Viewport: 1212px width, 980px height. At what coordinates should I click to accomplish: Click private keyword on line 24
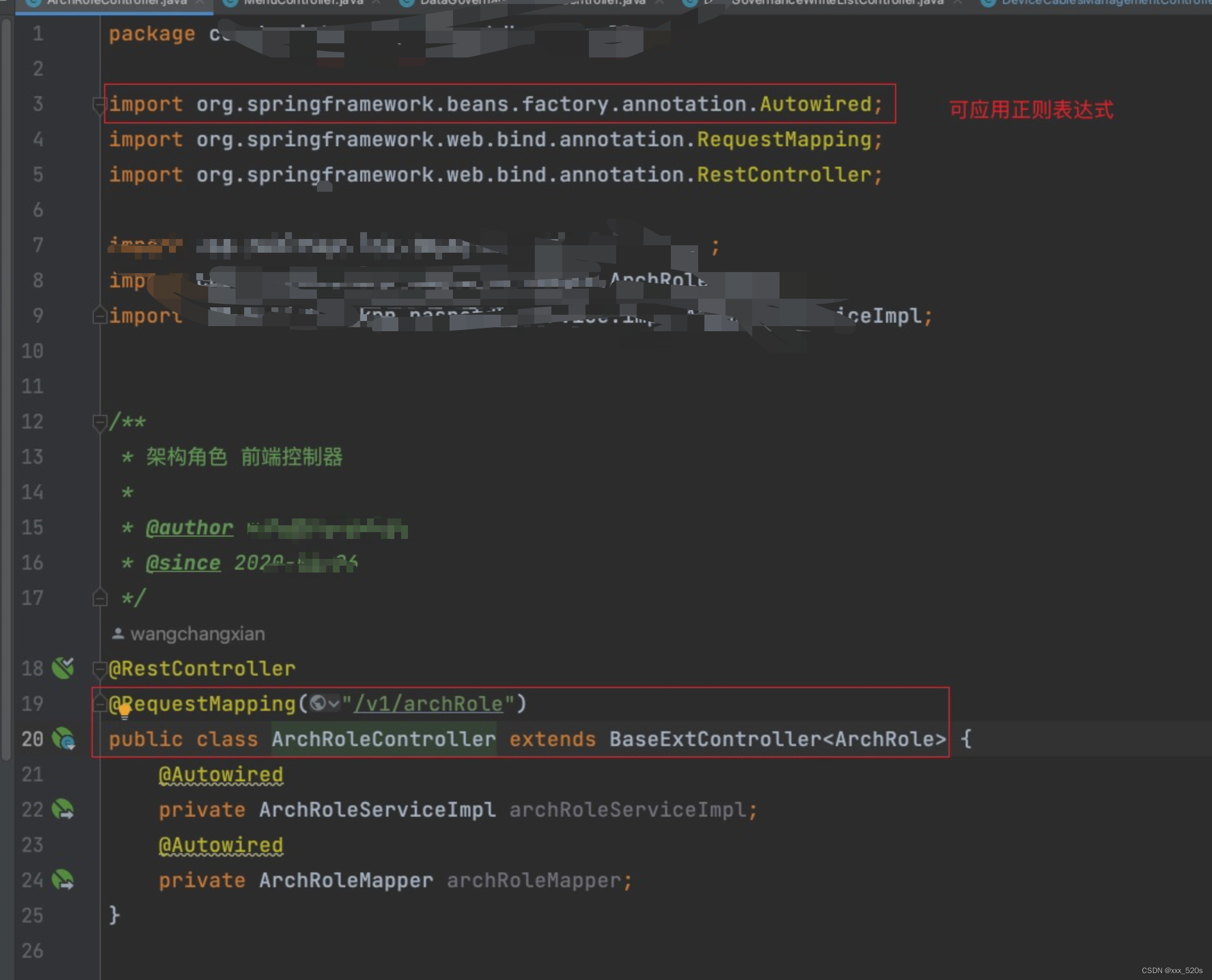coord(202,880)
